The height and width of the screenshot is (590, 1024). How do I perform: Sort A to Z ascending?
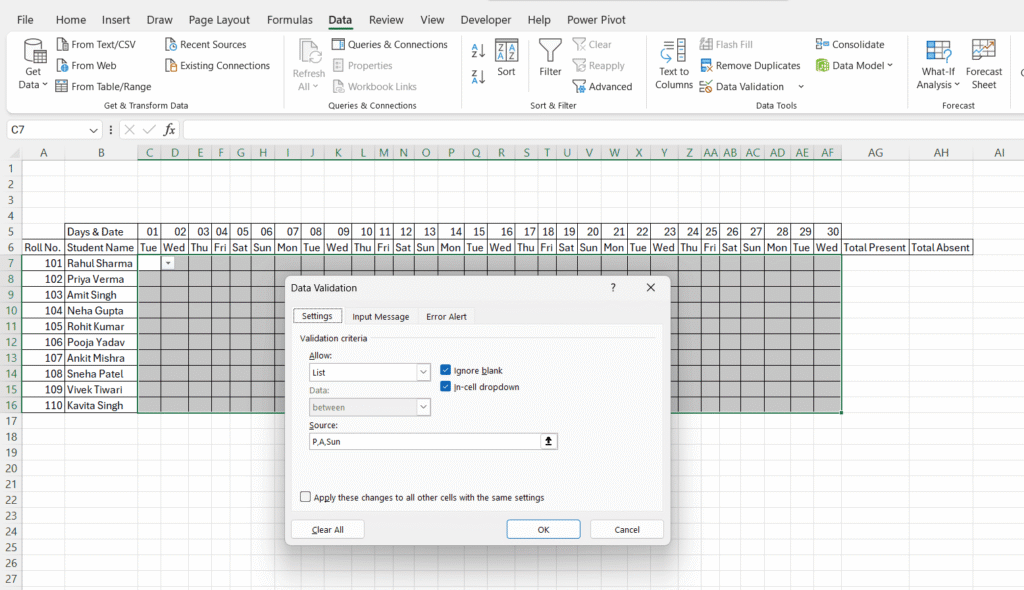(478, 50)
